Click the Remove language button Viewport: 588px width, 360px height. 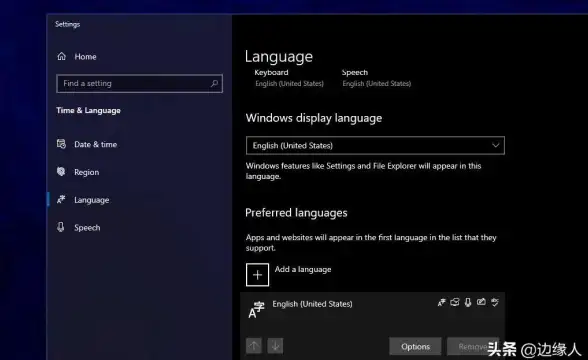(x=473, y=346)
